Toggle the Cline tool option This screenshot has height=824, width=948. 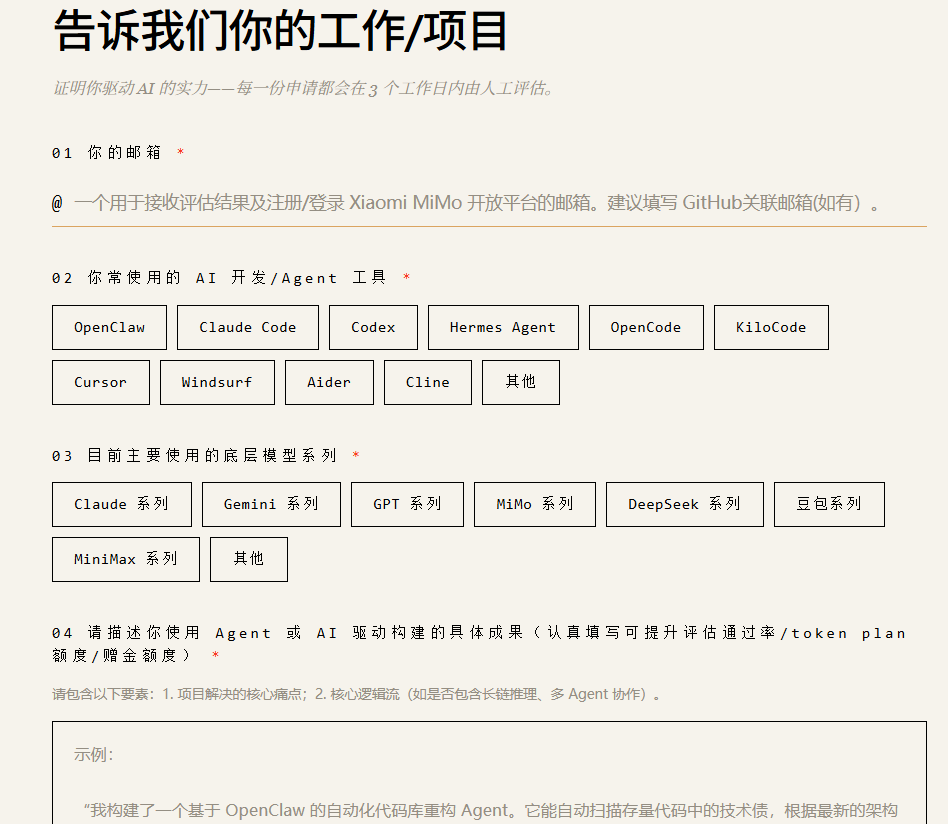(x=427, y=383)
